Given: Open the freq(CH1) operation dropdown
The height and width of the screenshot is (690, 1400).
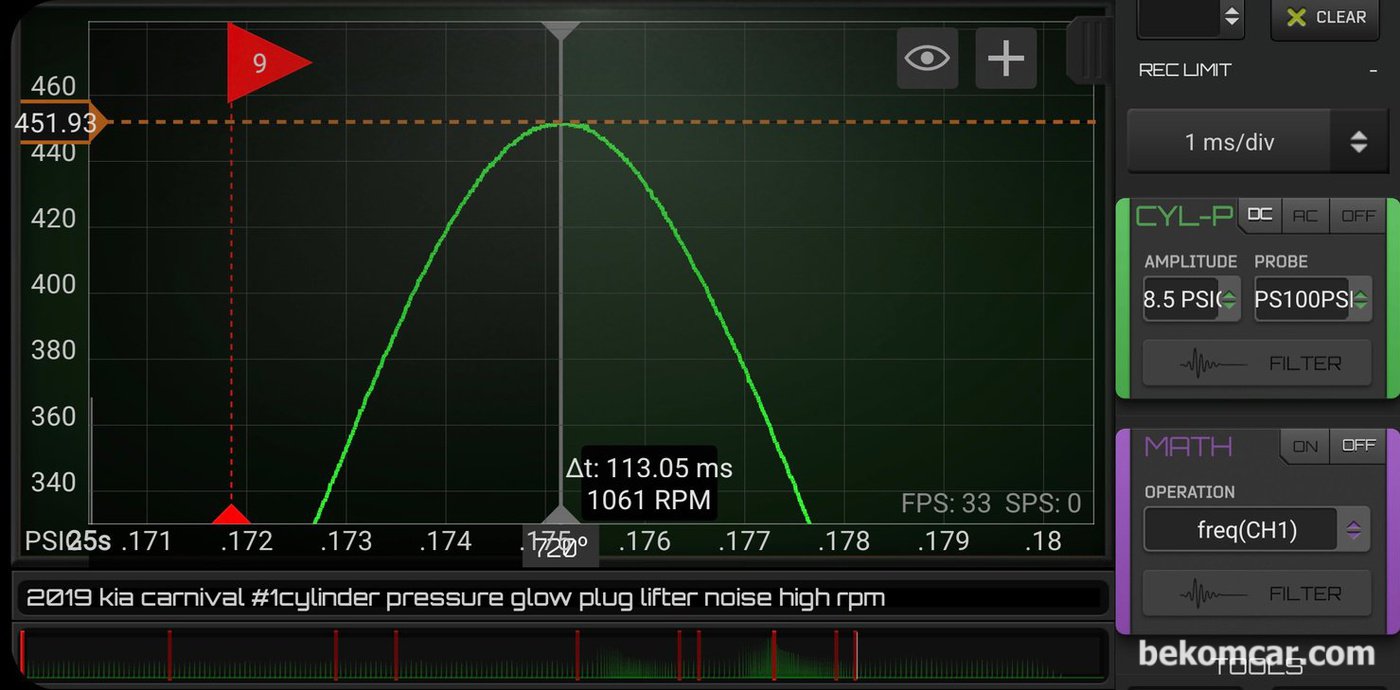Looking at the screenshot, I should (x=1255, y=529).
